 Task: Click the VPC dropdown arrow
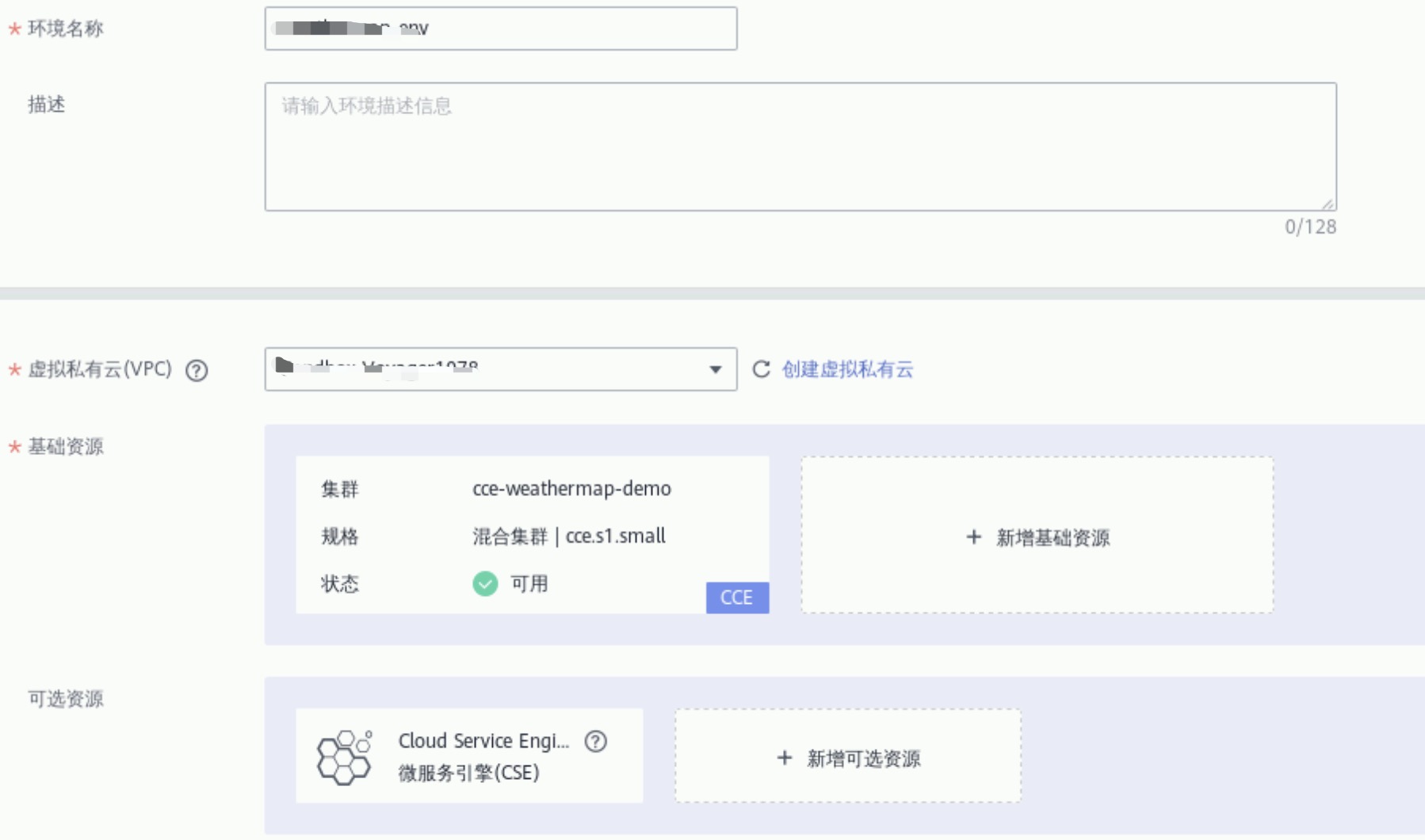point(716,369)
